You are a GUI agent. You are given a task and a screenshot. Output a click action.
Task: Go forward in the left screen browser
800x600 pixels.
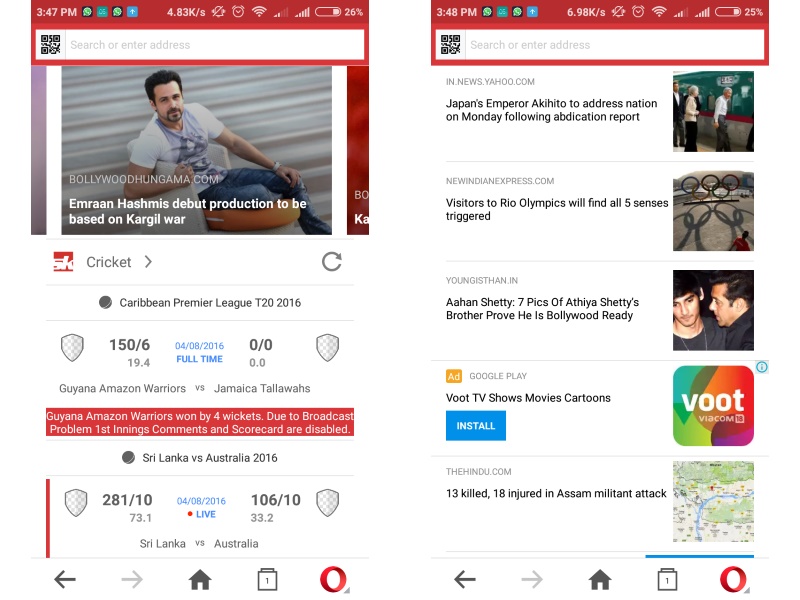(132, 580)
